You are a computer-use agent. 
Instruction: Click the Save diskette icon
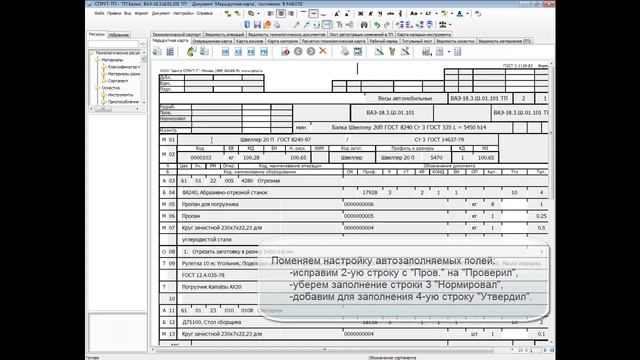(x=257, y=25)
